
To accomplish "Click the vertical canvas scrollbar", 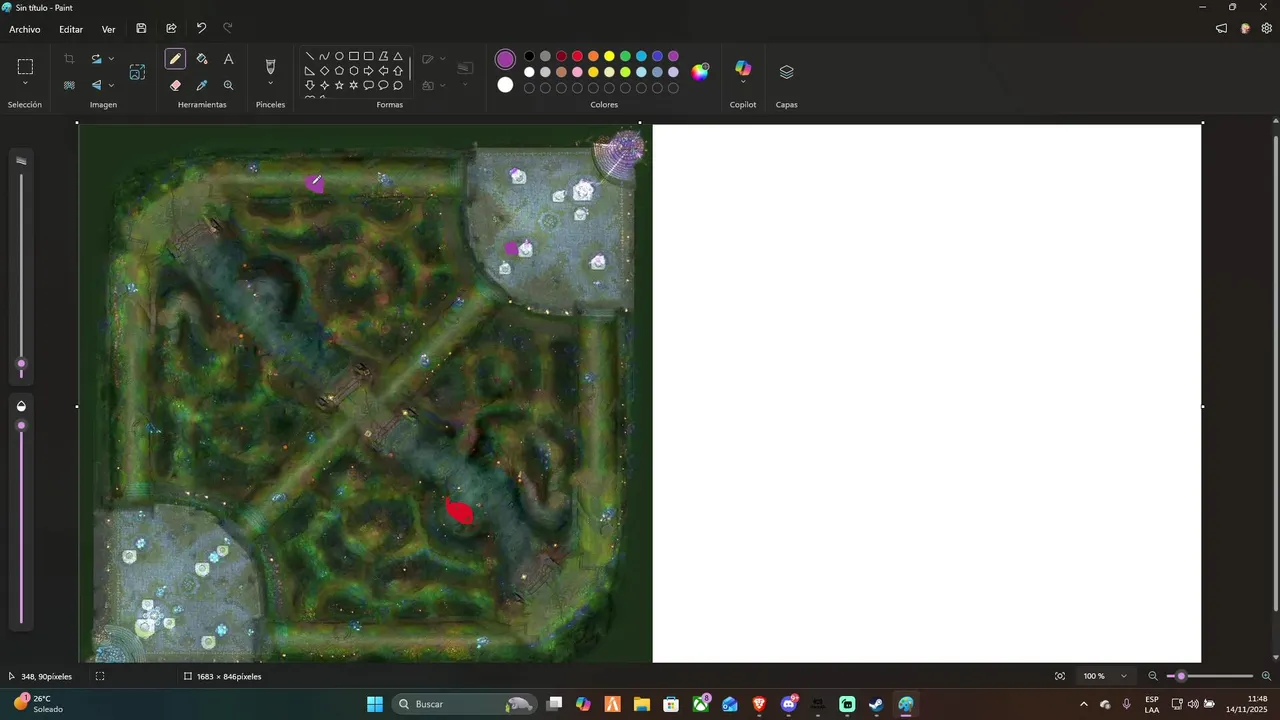I will tap(1275, 372).
